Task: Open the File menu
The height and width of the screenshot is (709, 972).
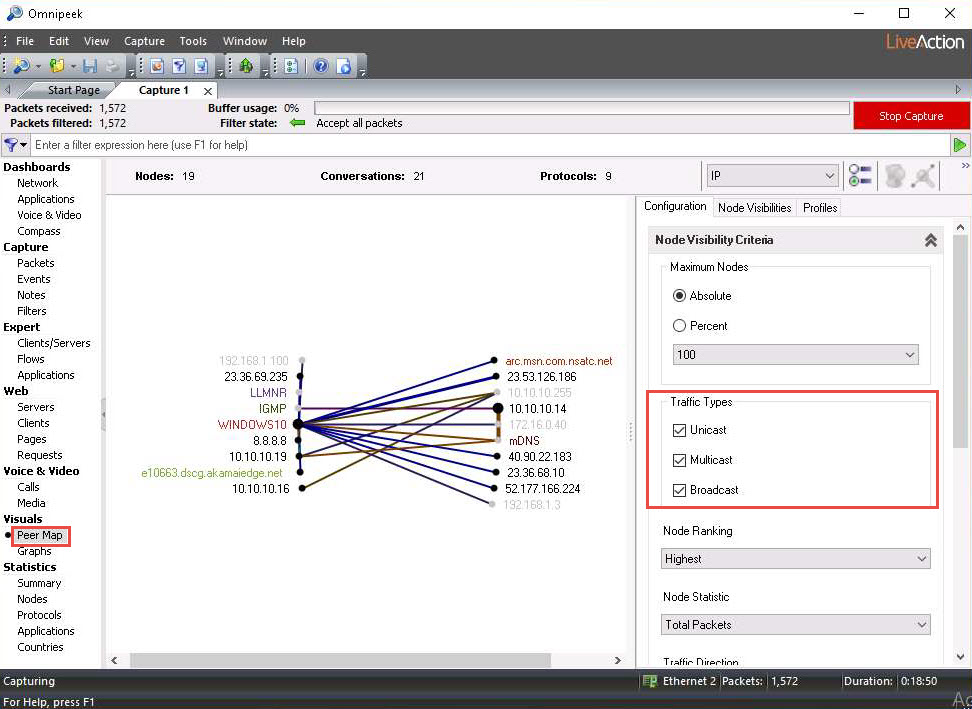Action: click(25, 41)
